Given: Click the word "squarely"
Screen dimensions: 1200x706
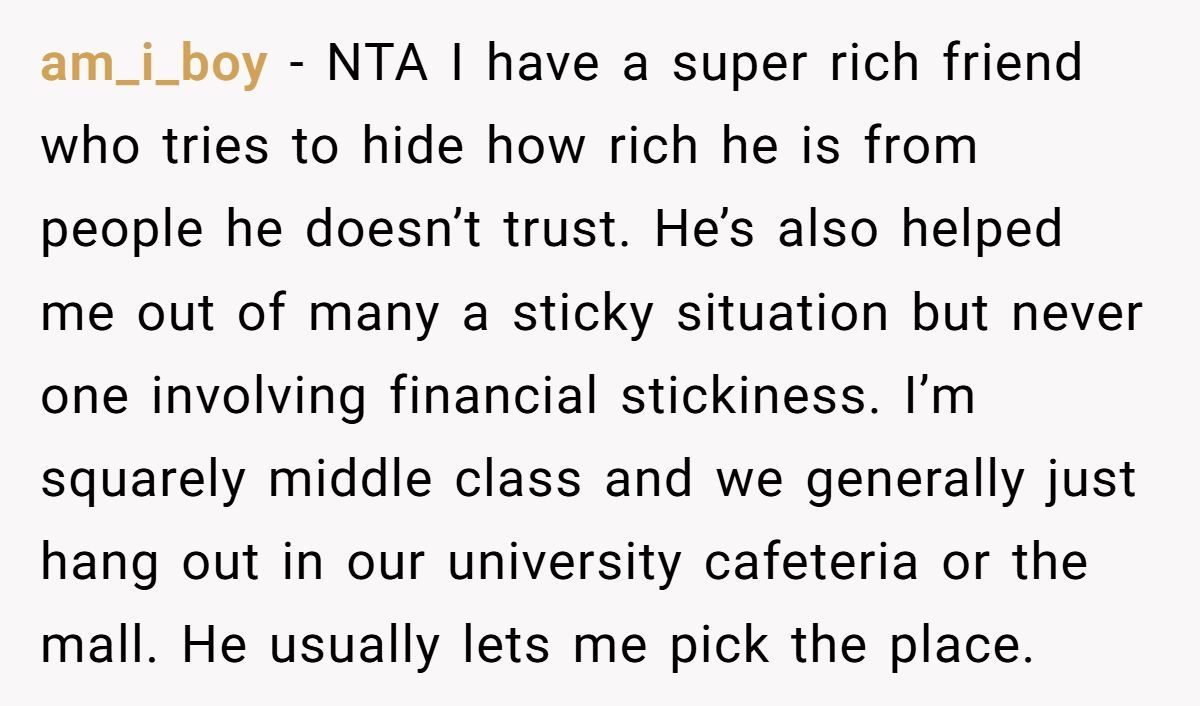Looking at the screenshot, I should (142, 480).
